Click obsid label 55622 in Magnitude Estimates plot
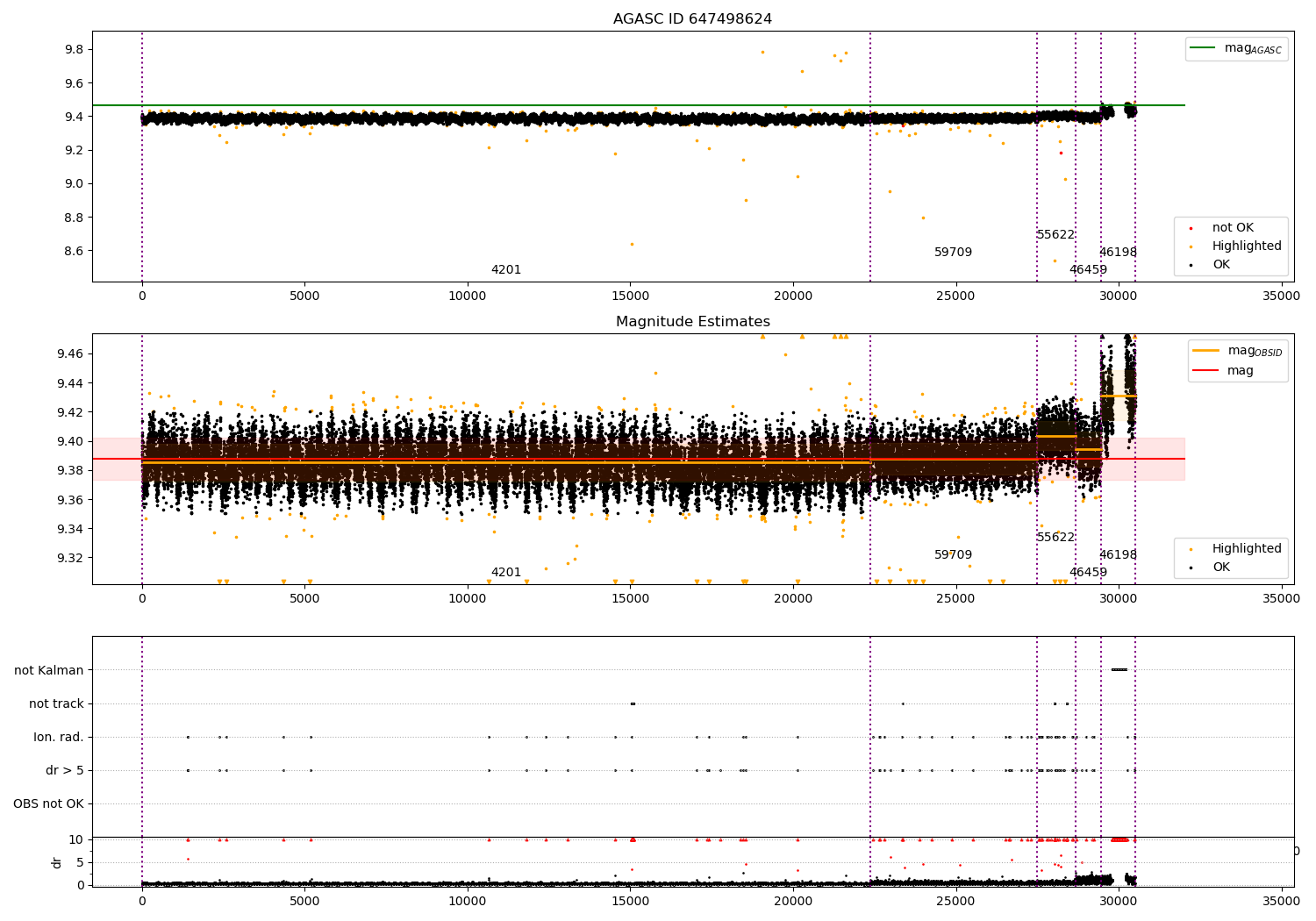Image resolution: width=1316 pixels, height=921 pixels. pyautogui.click(x=1055, y=537)
